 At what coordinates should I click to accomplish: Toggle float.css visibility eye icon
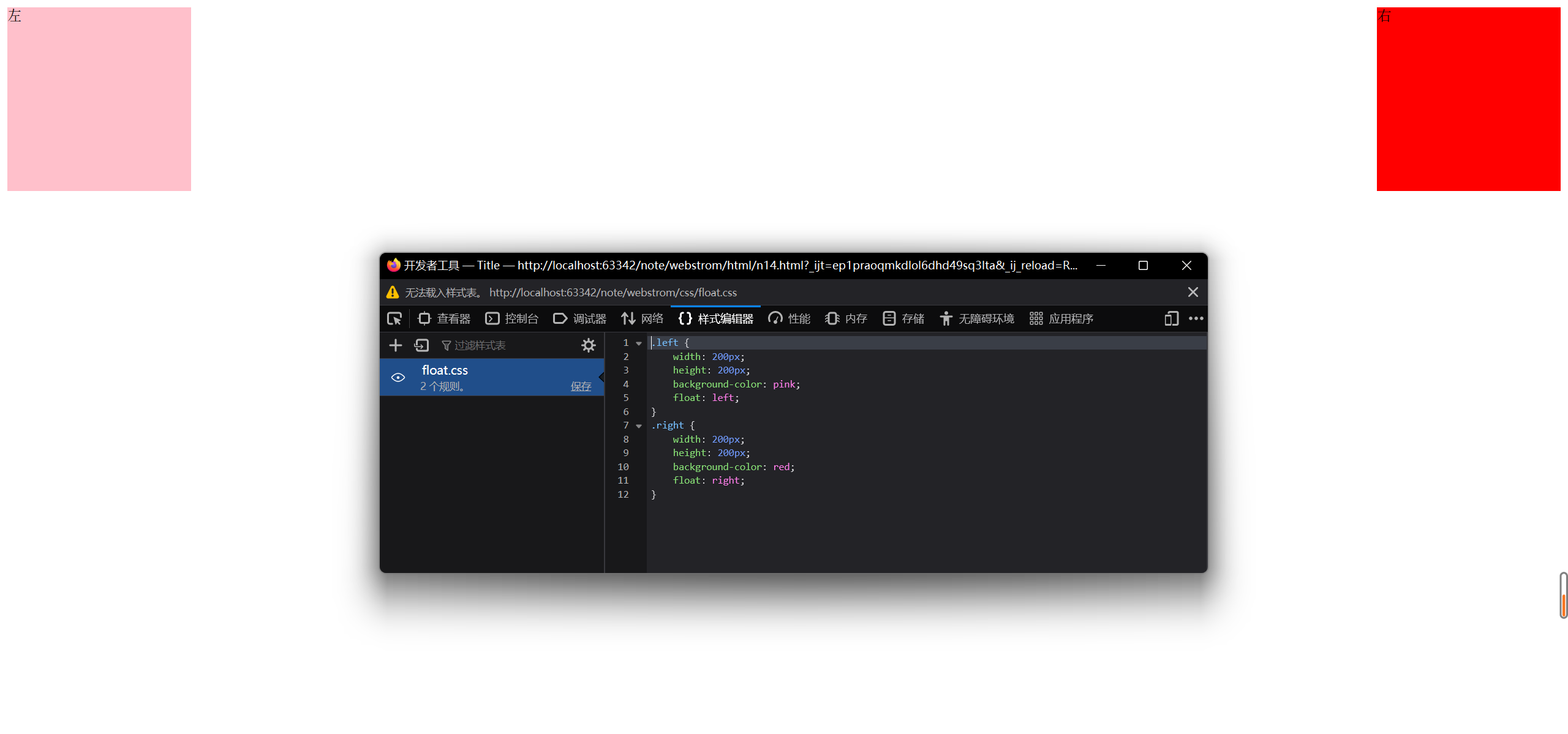[398, 377]
